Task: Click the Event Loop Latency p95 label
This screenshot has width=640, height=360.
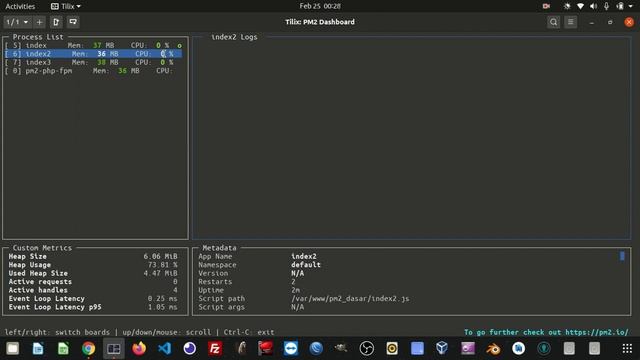Action: 55,307
